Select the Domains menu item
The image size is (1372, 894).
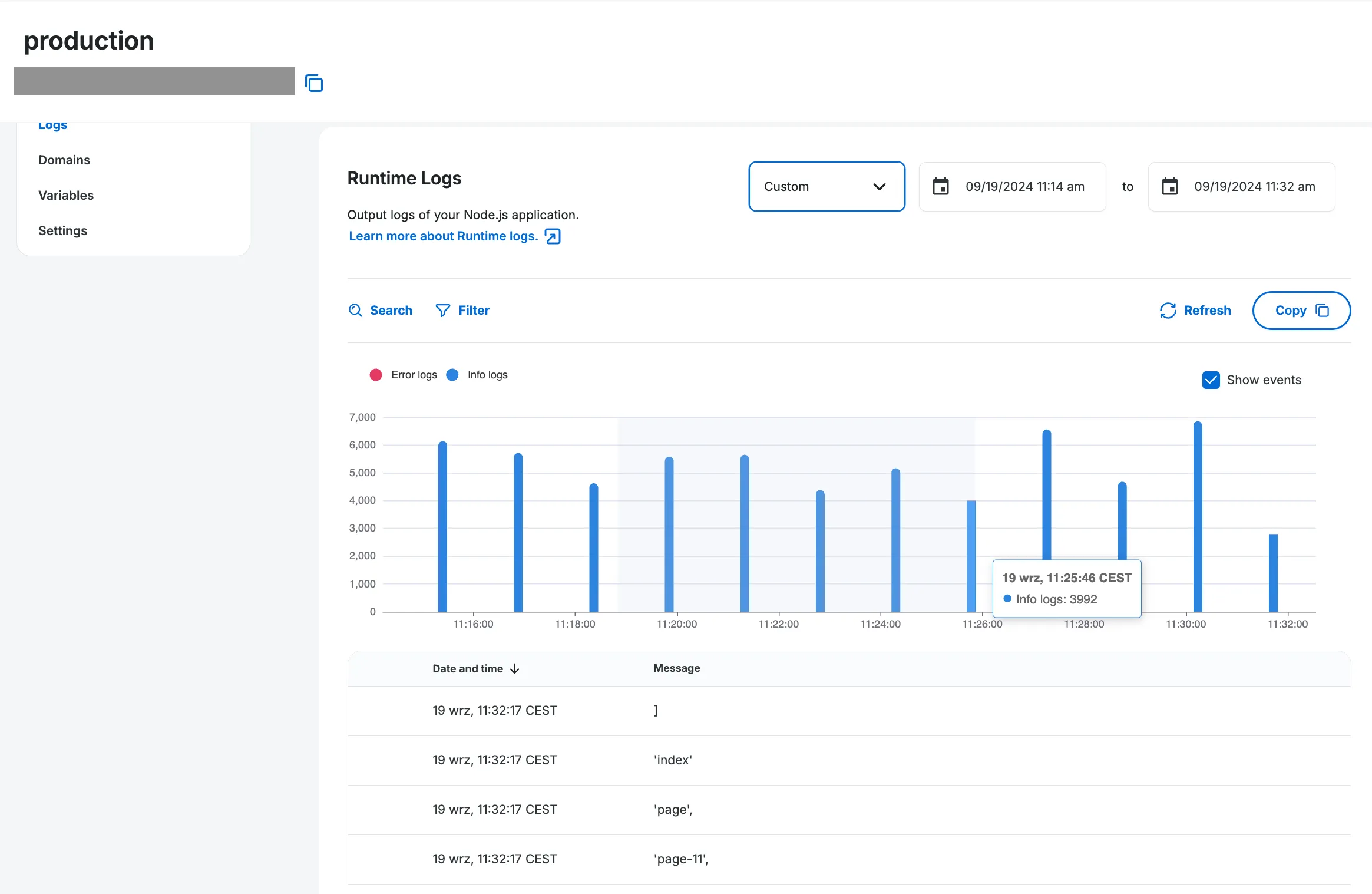point(64,159)
